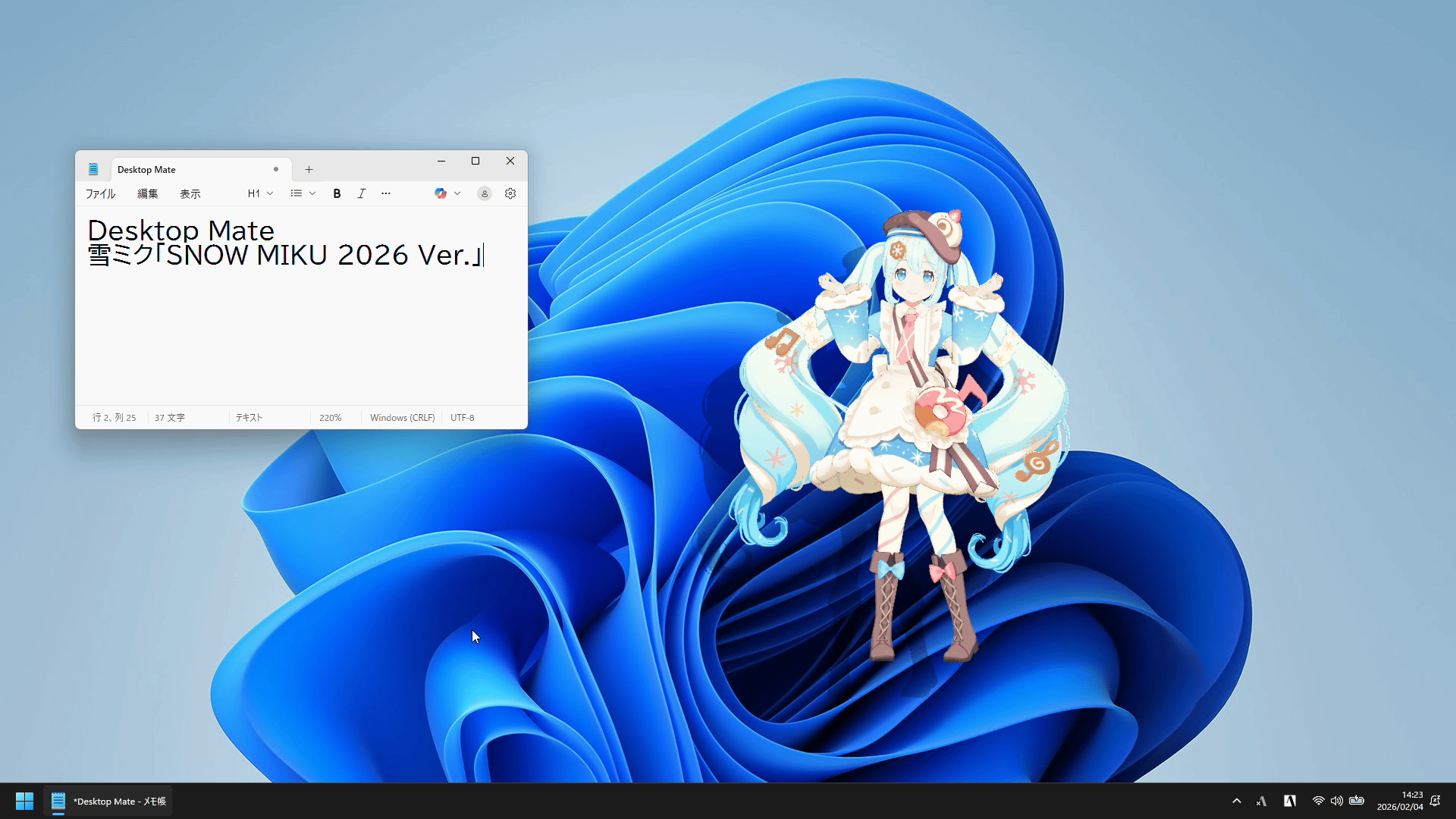
Task: Click the 220% zoom level in status bar
Action: [x=330, y=418]
